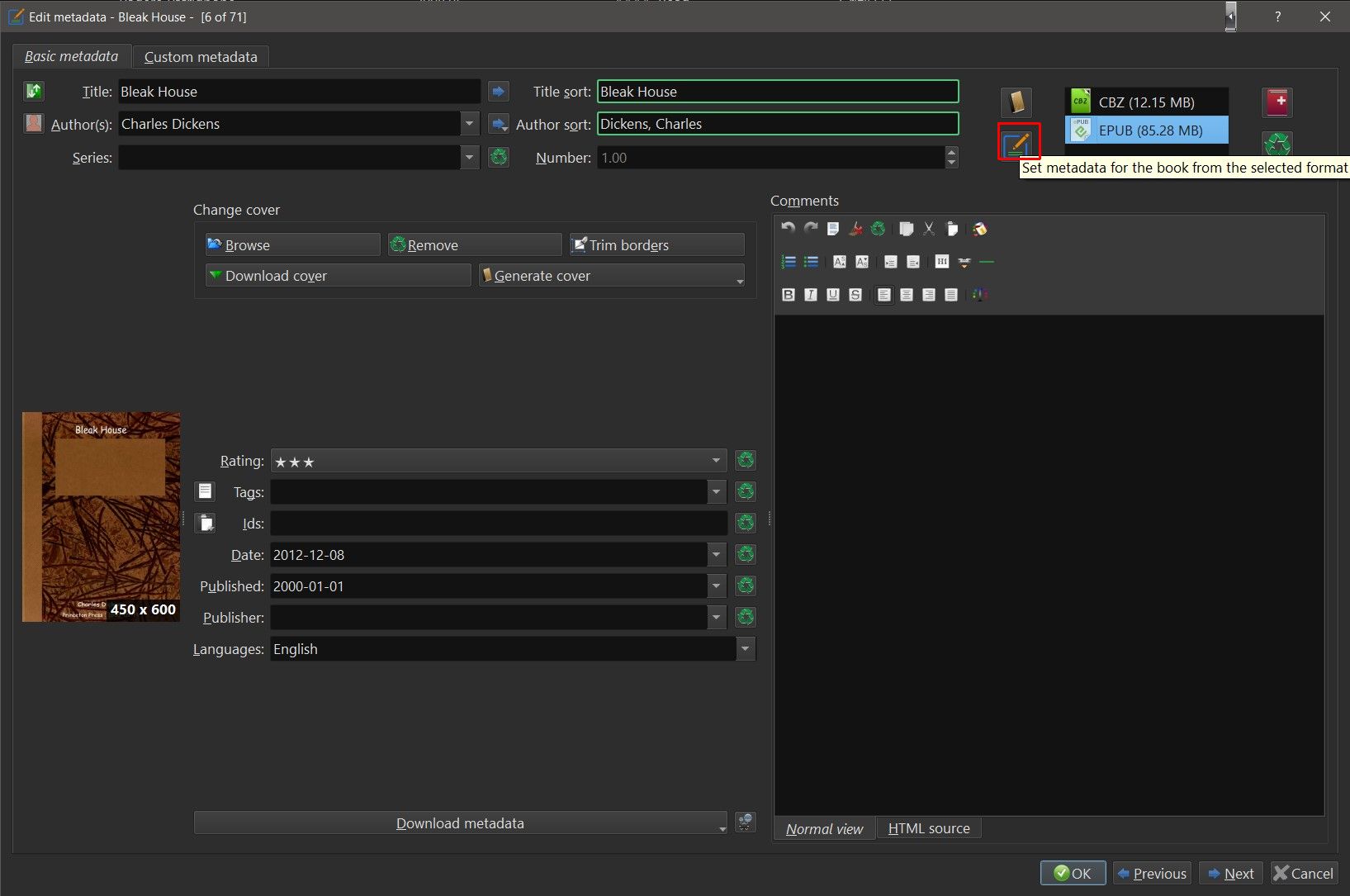Image resolution: width=1350 pixels, height=896 pixels.
Task: Redo the comments edit
Action: tap(811, 229)
